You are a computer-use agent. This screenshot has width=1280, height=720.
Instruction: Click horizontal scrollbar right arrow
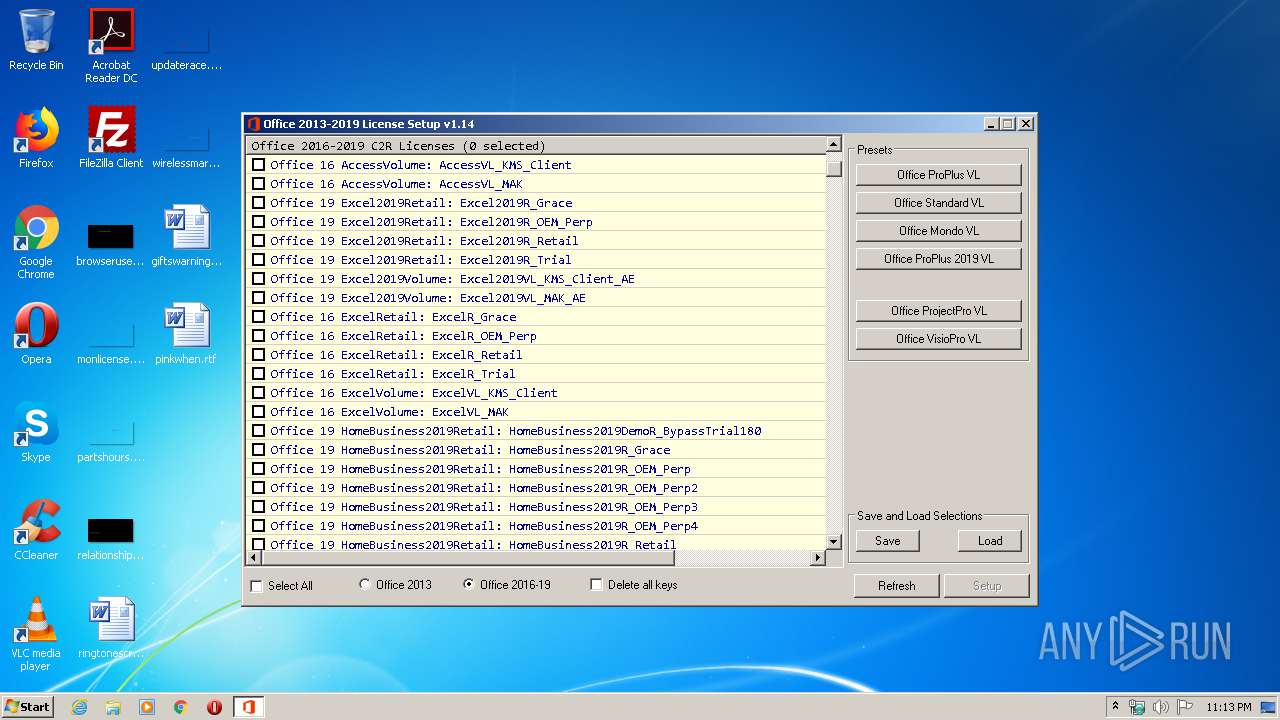[x=818, y=558]
